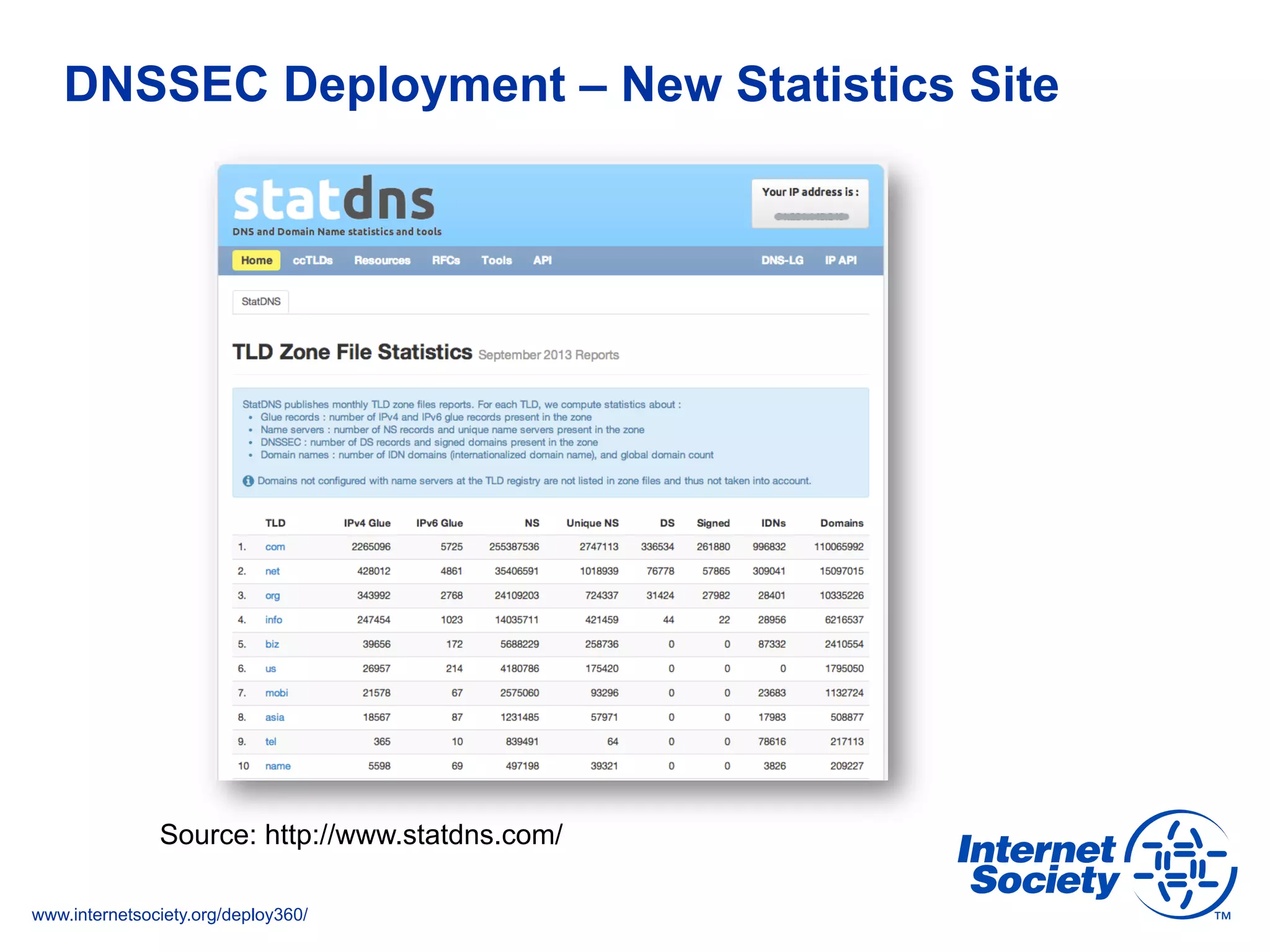Click the NS column header
1270x952 pixels.
coord(531,523)
